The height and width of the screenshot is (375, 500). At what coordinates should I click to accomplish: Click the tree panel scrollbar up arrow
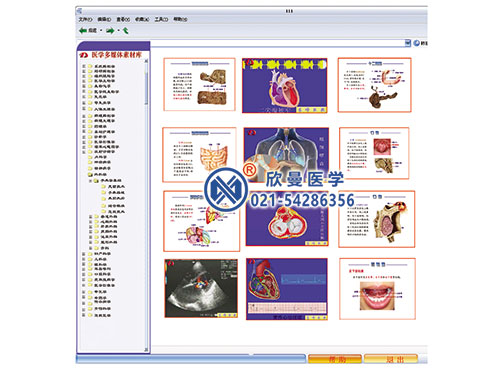(146, 61)
